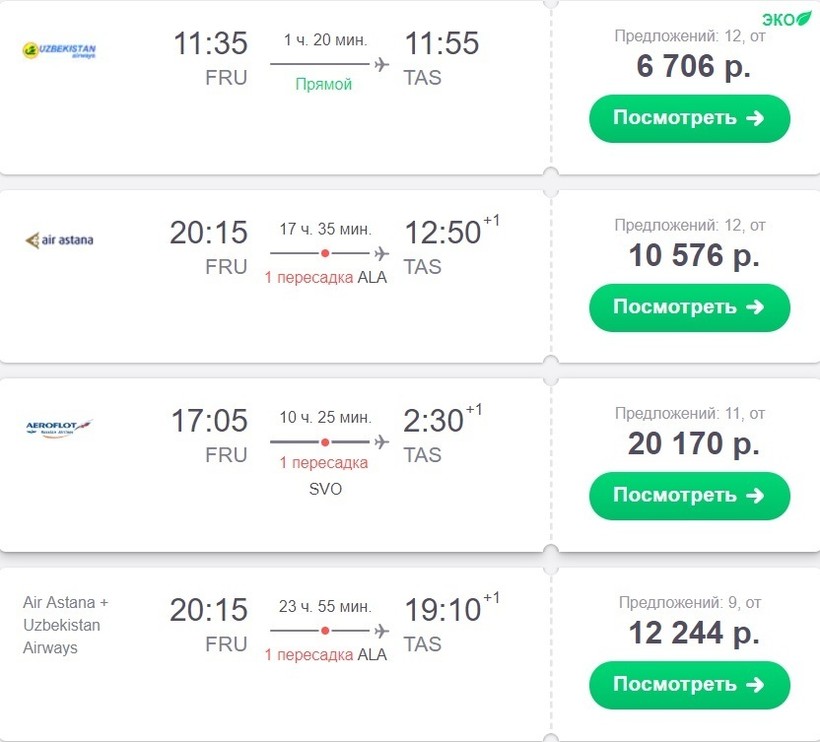Click the Air Astana logo
The width and height of the screenshot is (820, 742).
coord(59,240)
